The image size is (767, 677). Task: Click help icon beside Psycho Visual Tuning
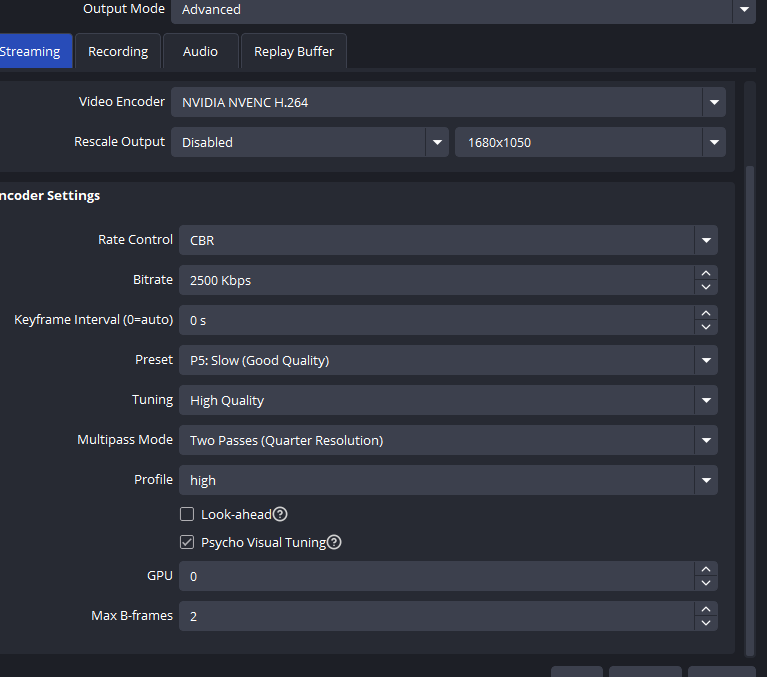[x=334, y=542]
